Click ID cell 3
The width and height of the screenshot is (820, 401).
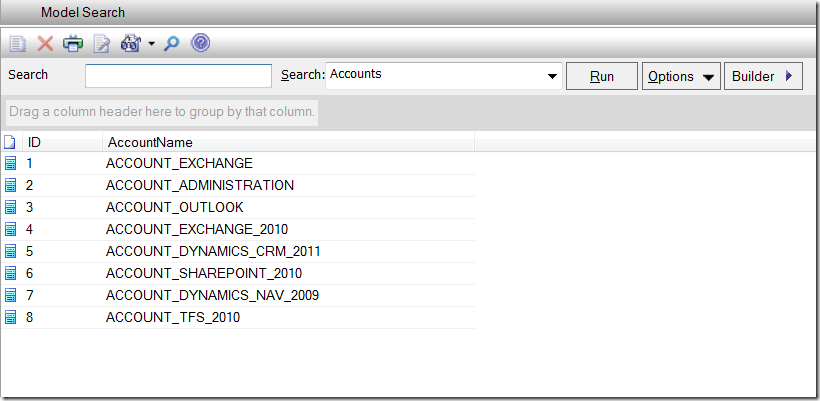point(29,208)
